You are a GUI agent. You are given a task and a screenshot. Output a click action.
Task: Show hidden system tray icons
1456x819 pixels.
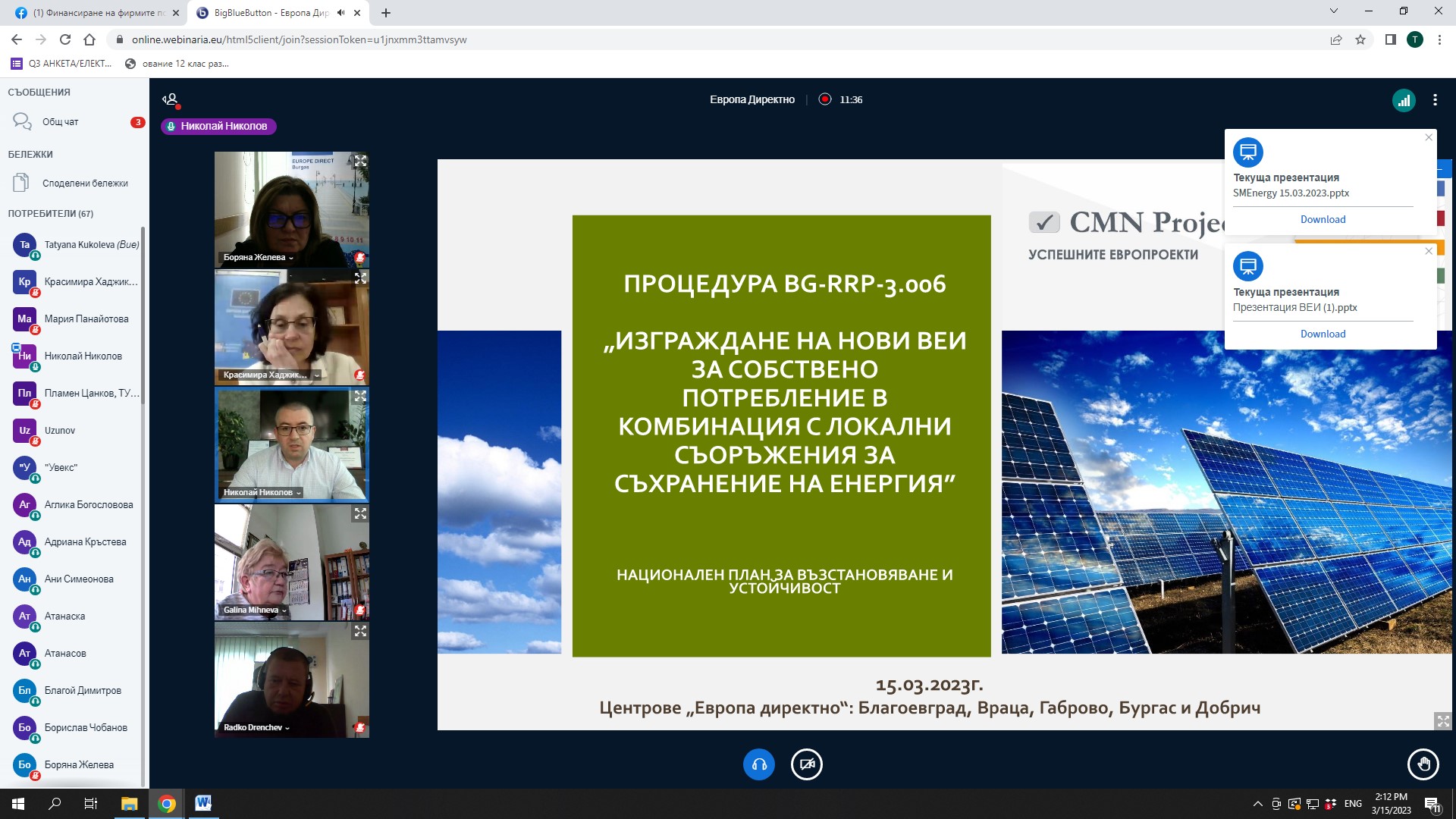tap(1257, 804)
